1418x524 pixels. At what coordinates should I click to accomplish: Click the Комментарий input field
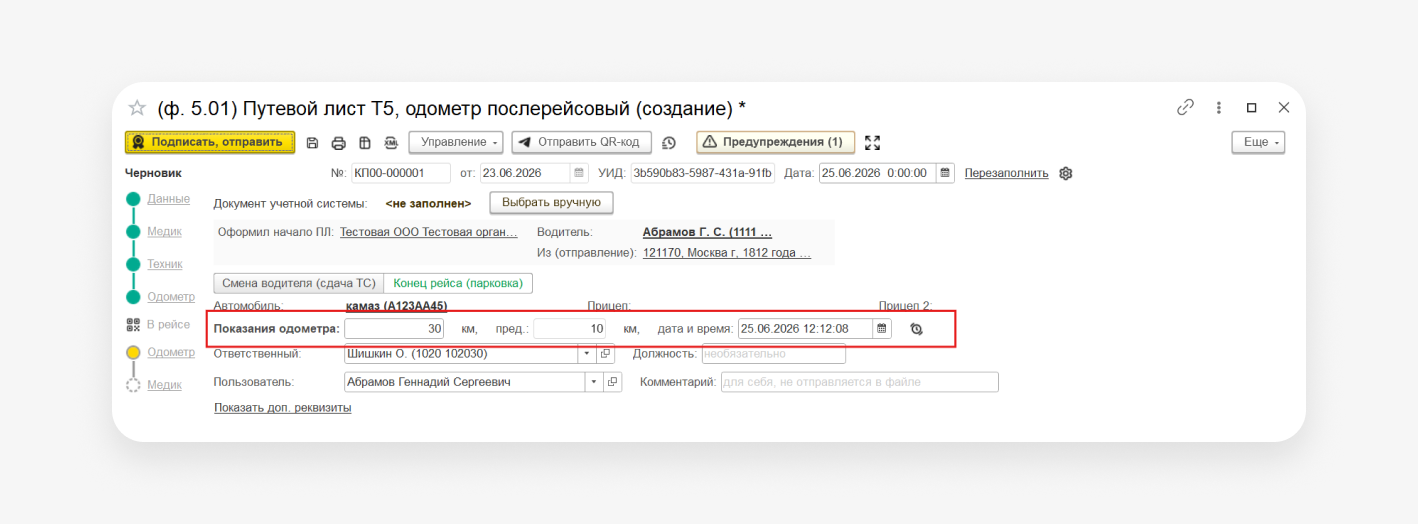point(860,382)
